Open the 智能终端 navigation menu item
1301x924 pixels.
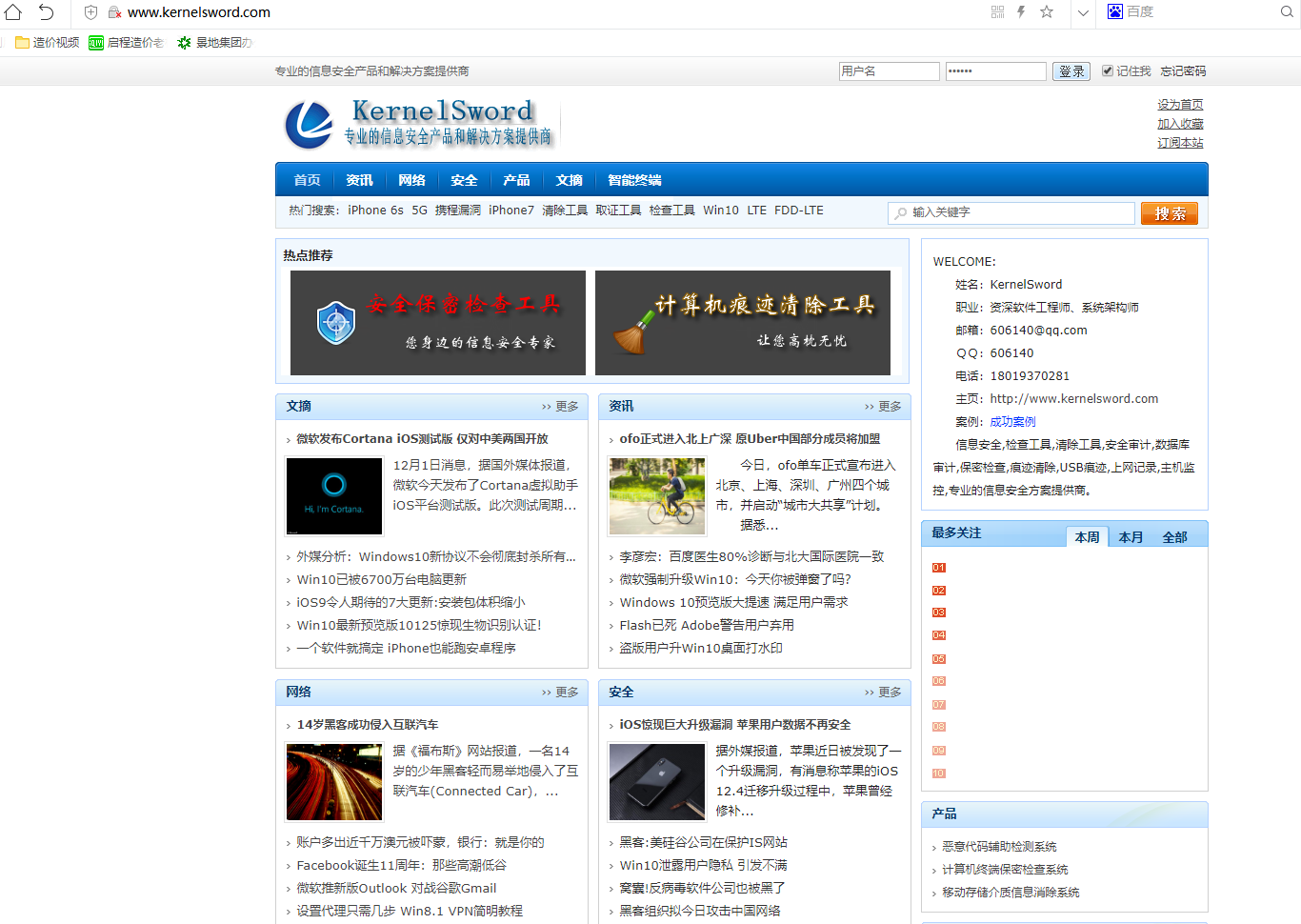click(634, 180)
